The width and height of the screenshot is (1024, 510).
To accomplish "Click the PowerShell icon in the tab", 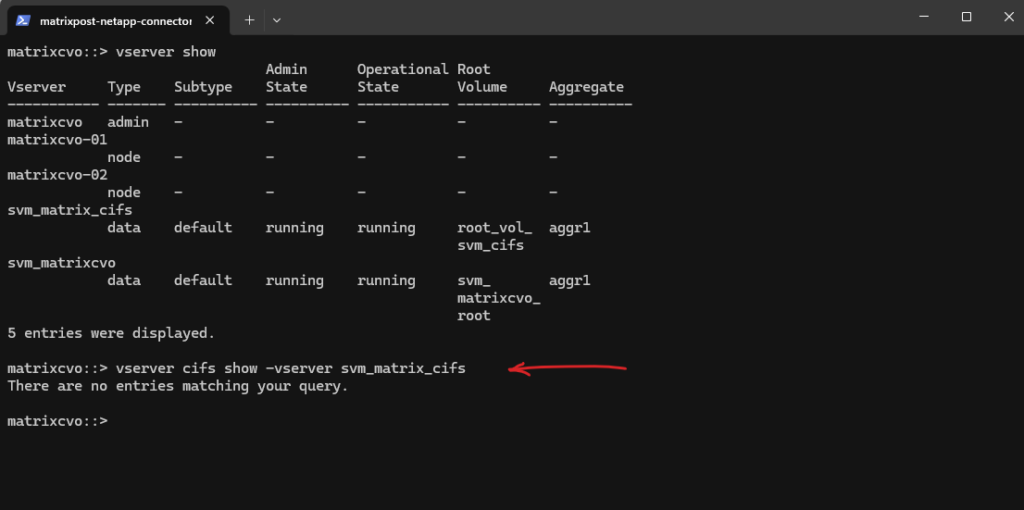I will (22, 20).
